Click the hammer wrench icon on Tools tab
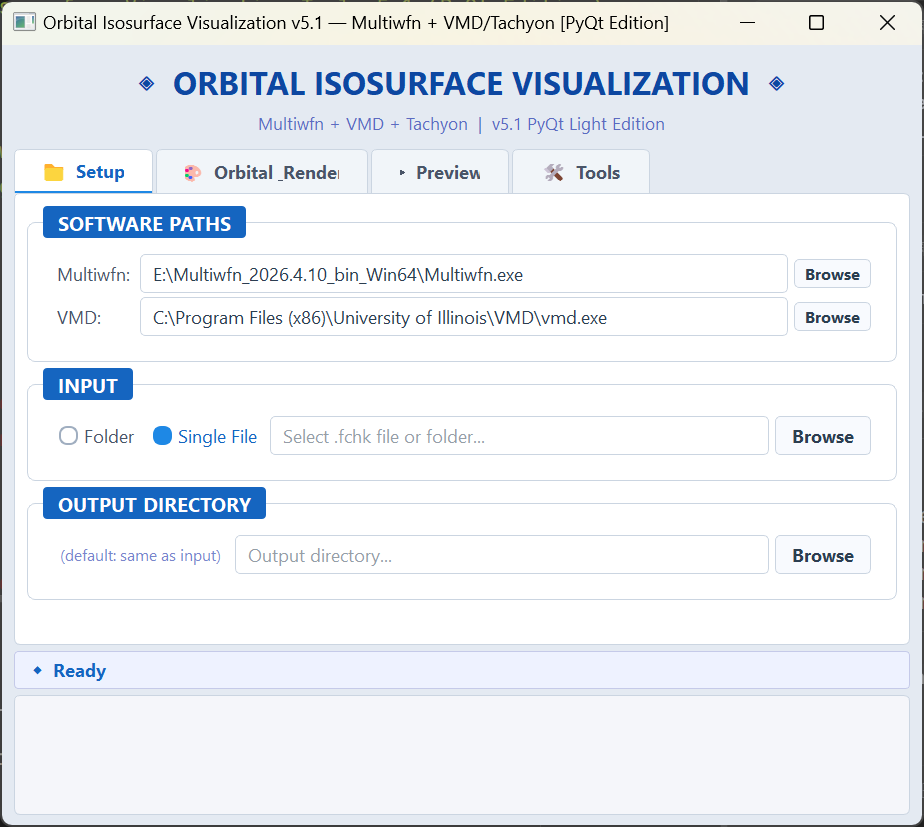This screenshot has height=827, width=924. (554, 173)
